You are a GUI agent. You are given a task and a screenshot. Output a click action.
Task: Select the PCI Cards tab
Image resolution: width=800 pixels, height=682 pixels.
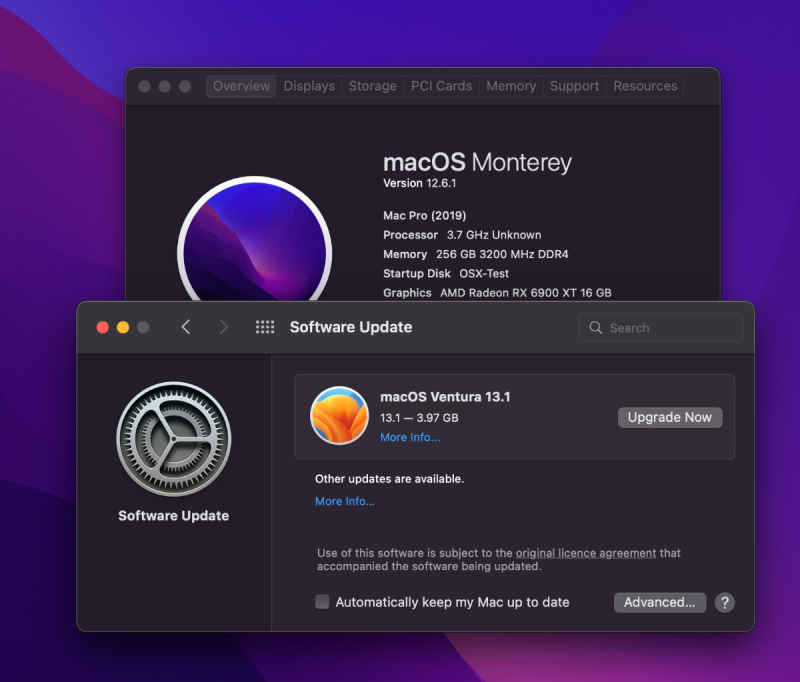click(x=441, y=86)
